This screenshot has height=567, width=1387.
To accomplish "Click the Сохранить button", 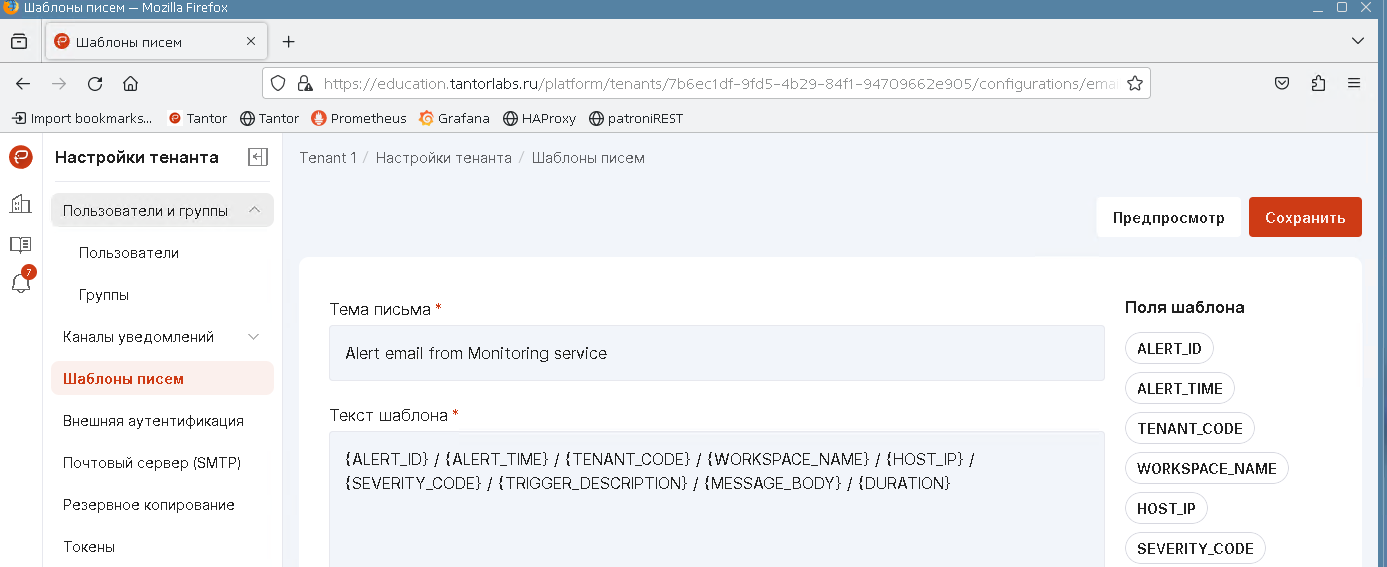I will point(1304,217).
